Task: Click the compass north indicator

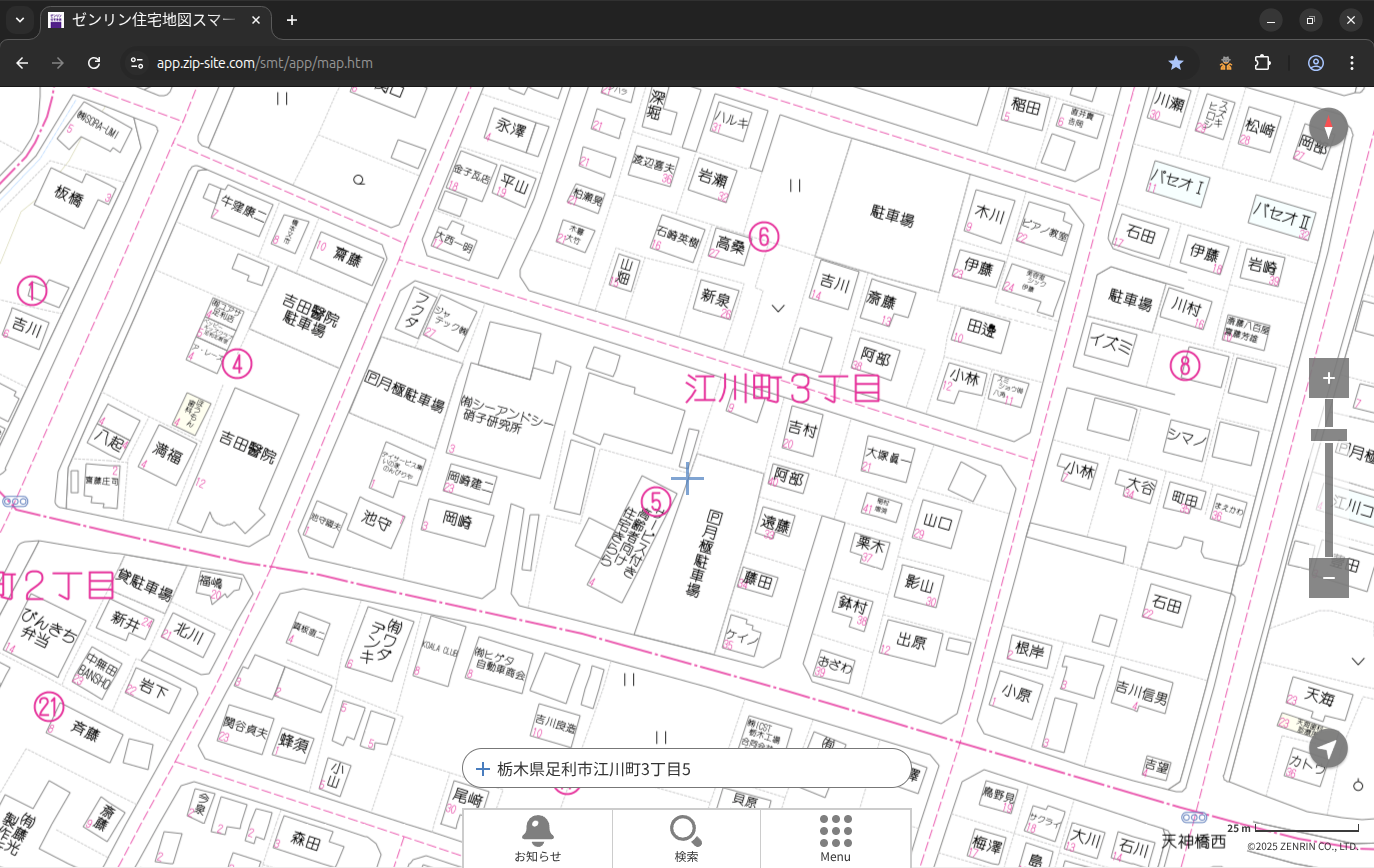Action: (x=1328, y=127)
